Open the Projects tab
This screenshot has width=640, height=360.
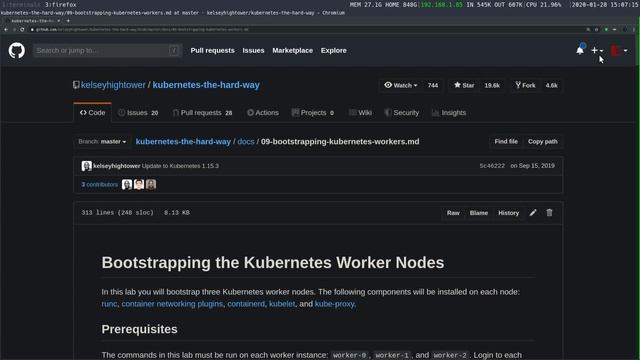click(313, 113)
